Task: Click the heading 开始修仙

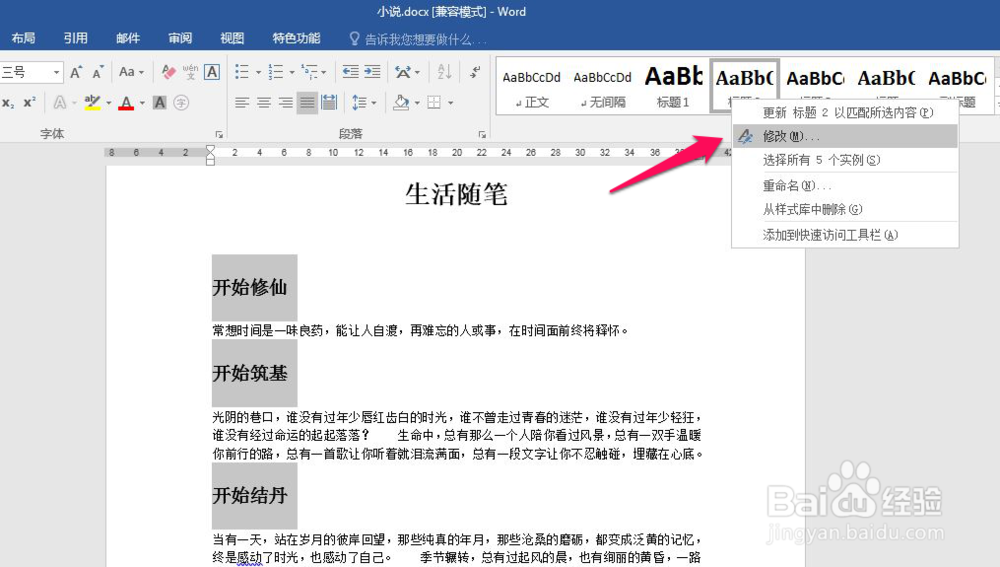Action: [250, 288]
